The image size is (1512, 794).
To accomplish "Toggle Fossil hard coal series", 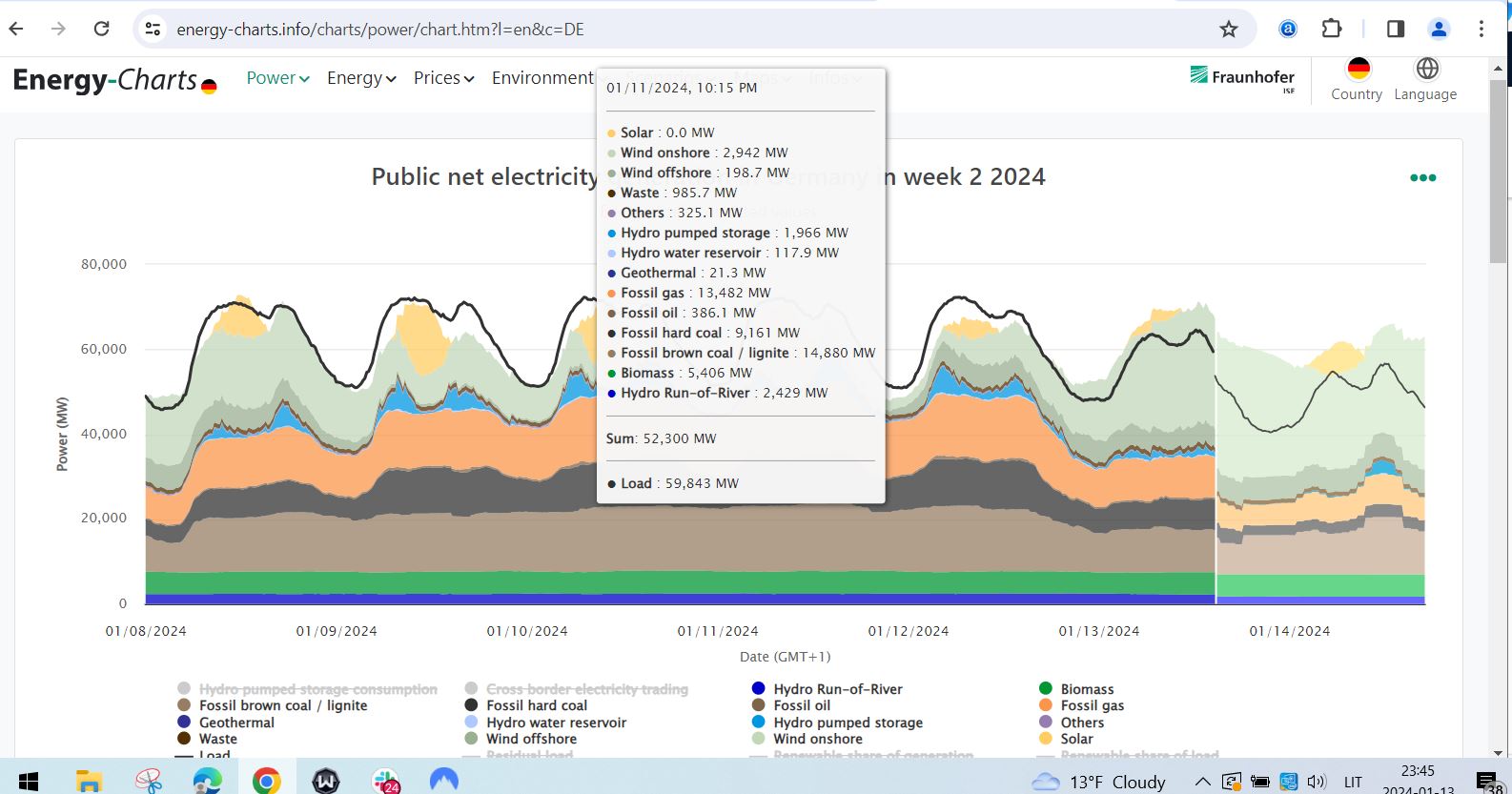I will pos(525,705).
